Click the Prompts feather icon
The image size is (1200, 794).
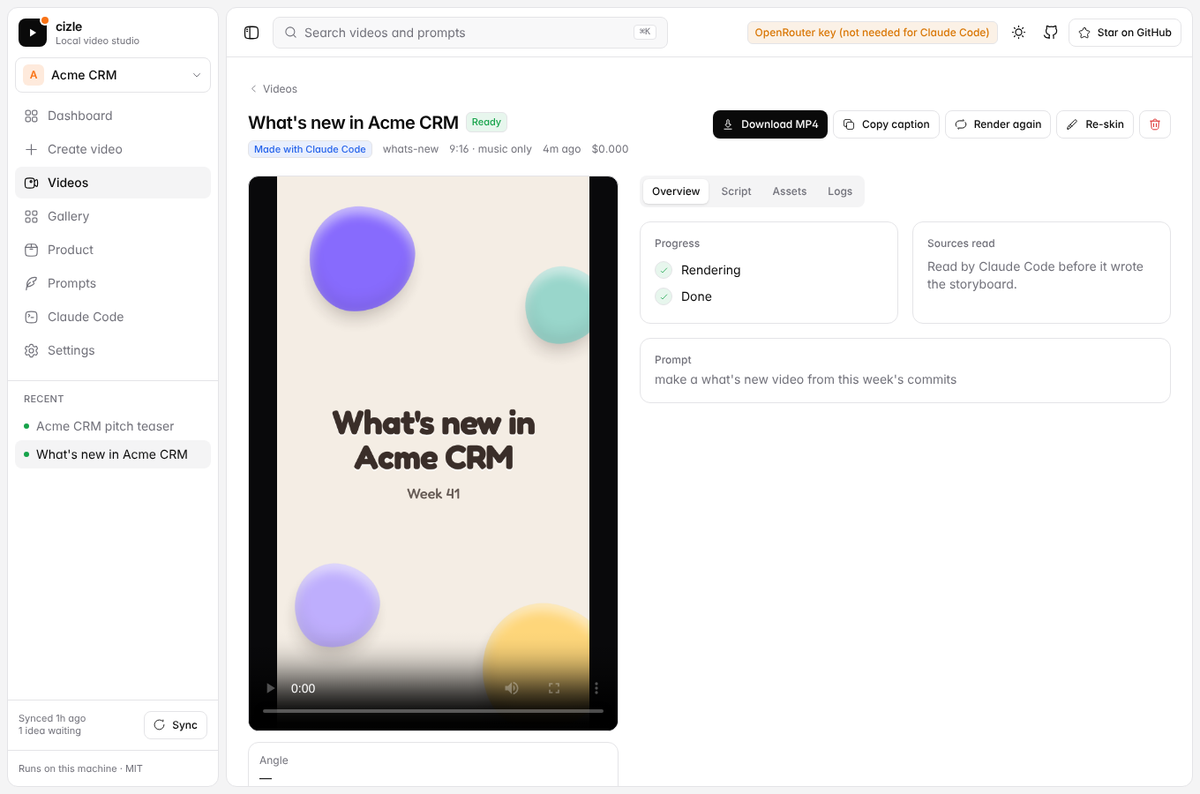click(32, 283)
